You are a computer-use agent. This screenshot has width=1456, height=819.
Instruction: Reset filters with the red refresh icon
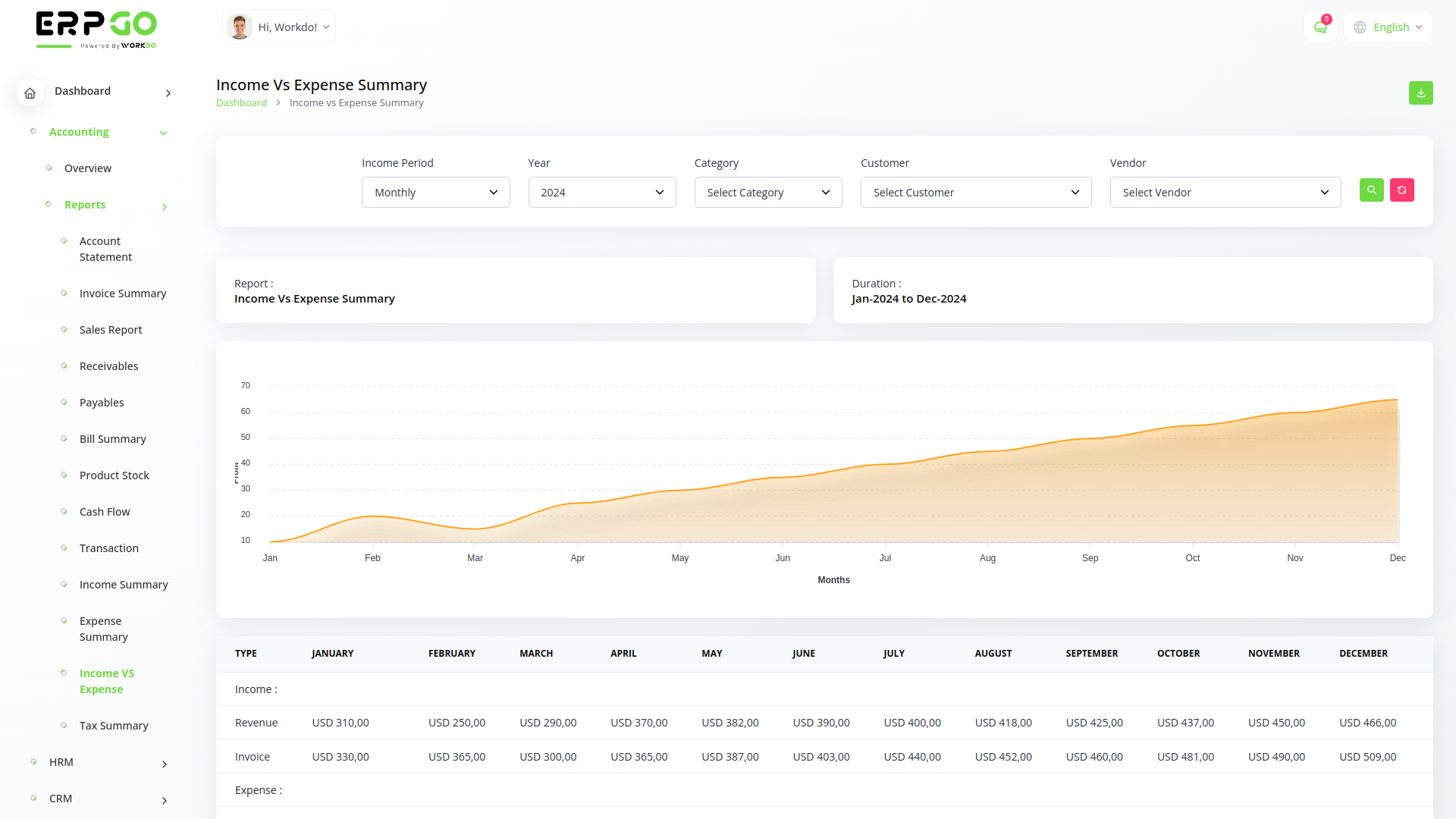(x=1402, y=190)
